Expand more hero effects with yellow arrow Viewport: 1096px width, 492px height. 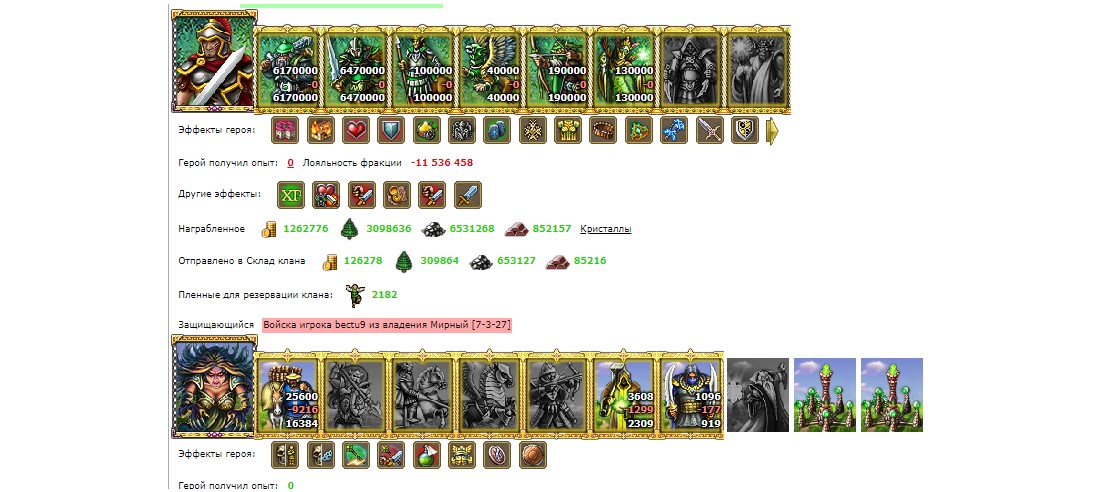[772, 131]
